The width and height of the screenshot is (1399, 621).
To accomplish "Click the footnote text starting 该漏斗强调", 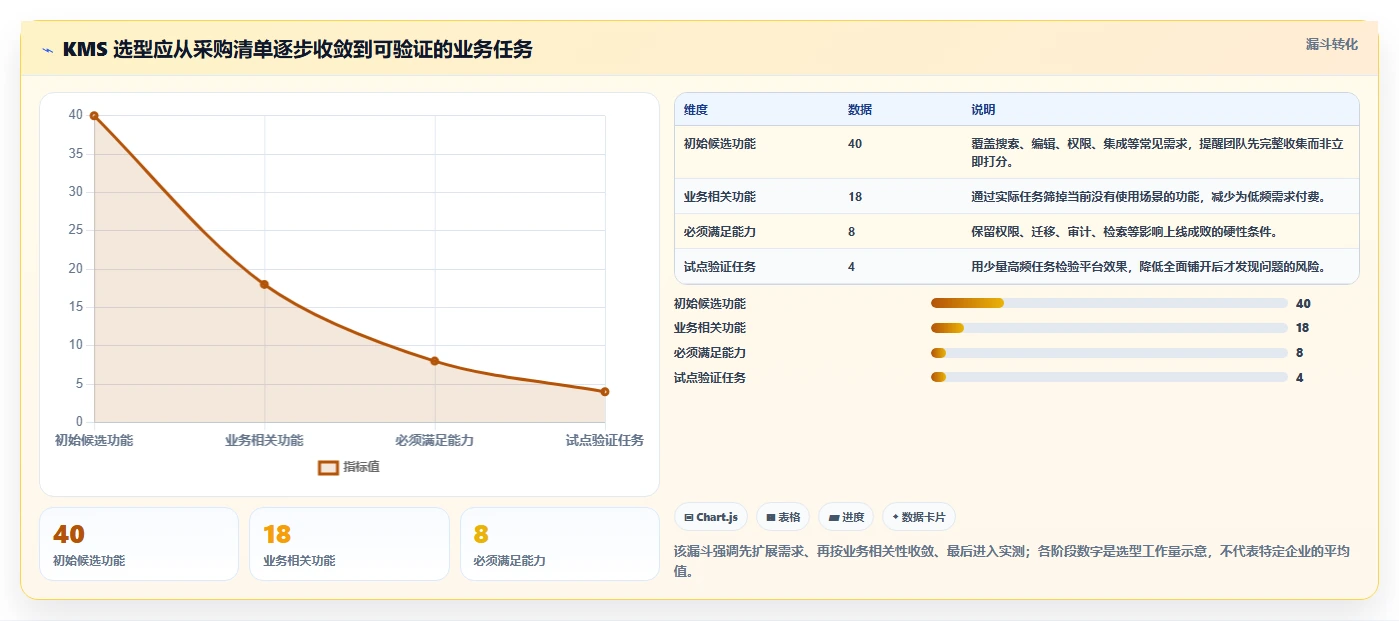I will [1013, 561].
